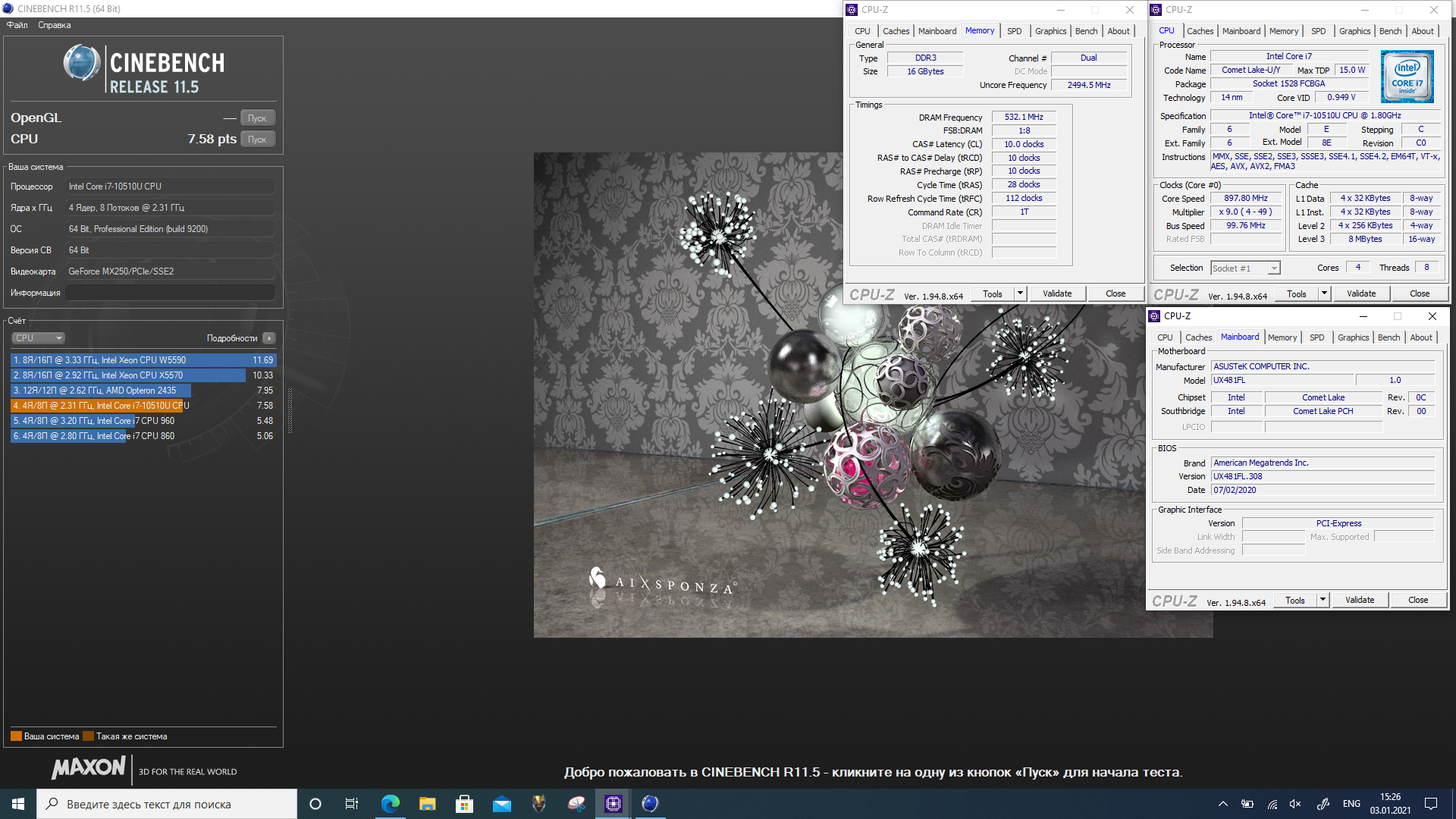Run the CPU test with Пуск
1456x819 pixels.
[258, 140]
